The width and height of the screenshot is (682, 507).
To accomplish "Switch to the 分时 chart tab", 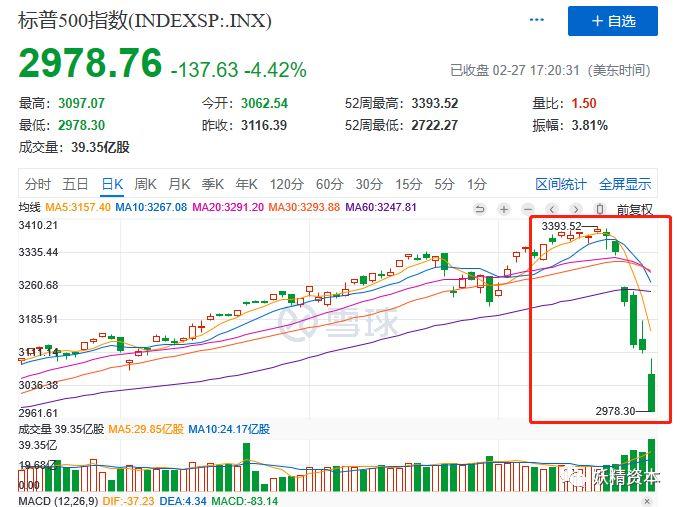I will tap(38, 184).
